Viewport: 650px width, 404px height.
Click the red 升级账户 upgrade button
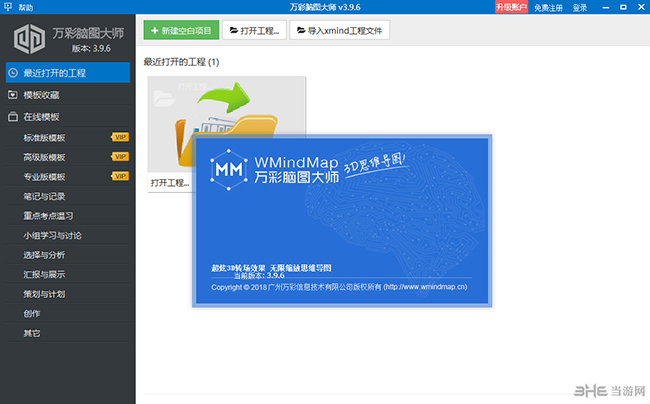pyautogui.click(x=511, y=7)
